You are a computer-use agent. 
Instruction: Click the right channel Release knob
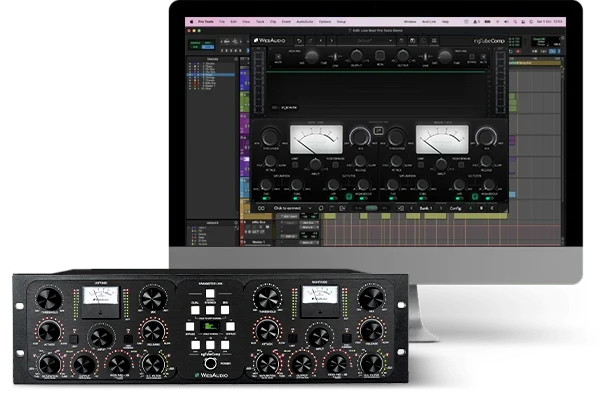(x=486, y=161)
